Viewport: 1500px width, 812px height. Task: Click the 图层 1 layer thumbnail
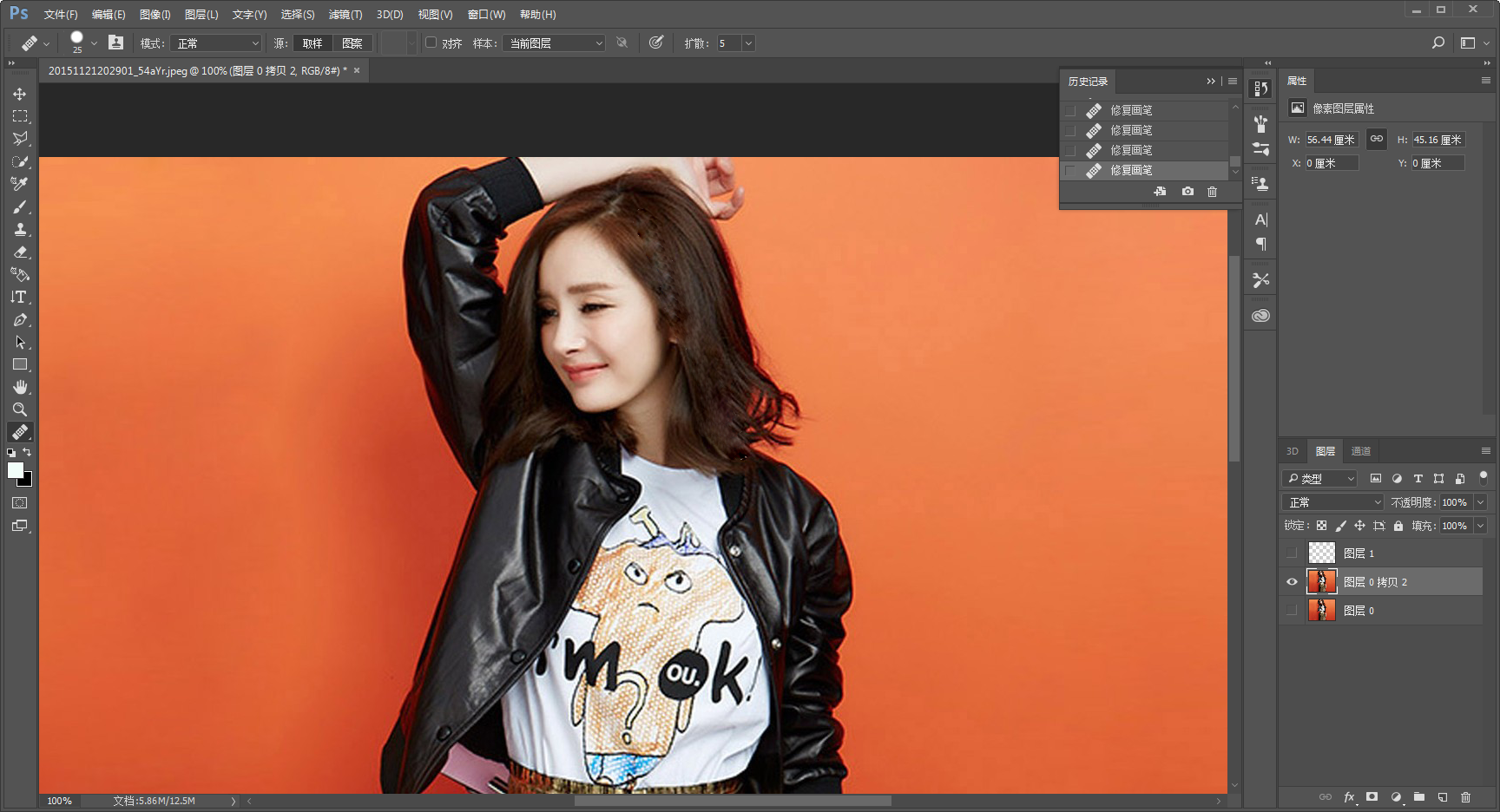point(1321,553)
